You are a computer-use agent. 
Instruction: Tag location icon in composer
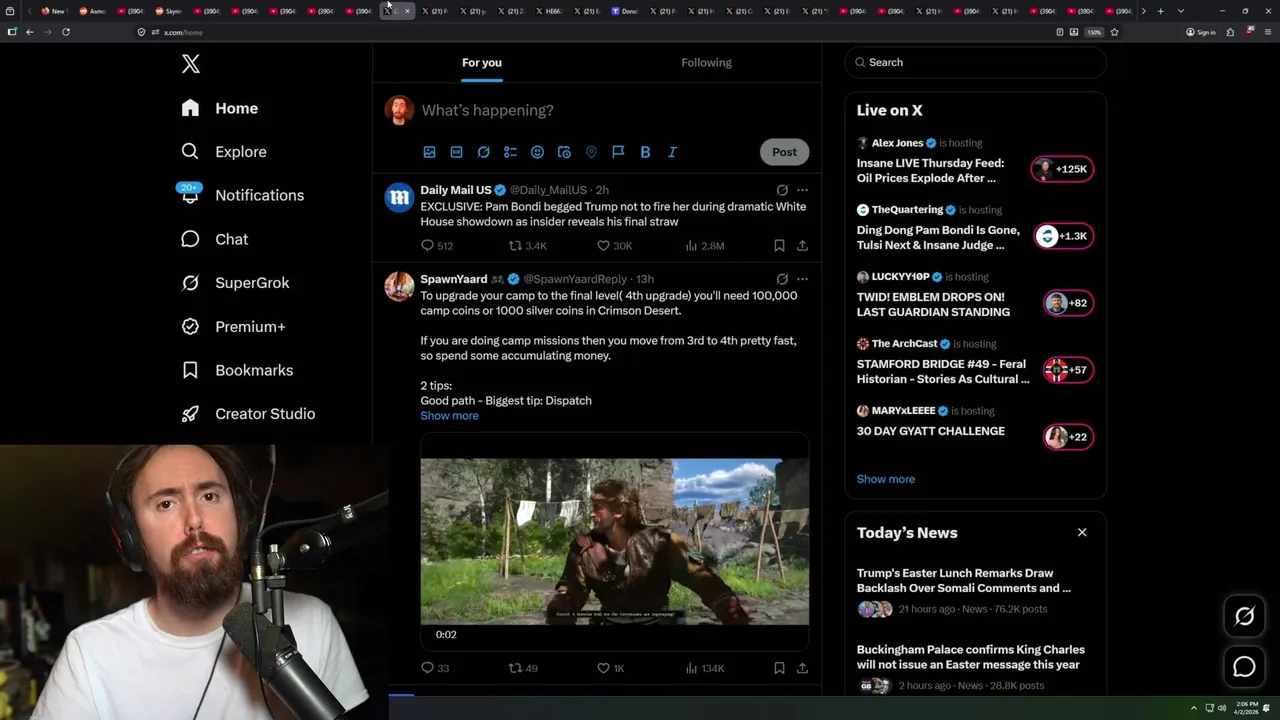pyautogui.click(x=591, y=152)
